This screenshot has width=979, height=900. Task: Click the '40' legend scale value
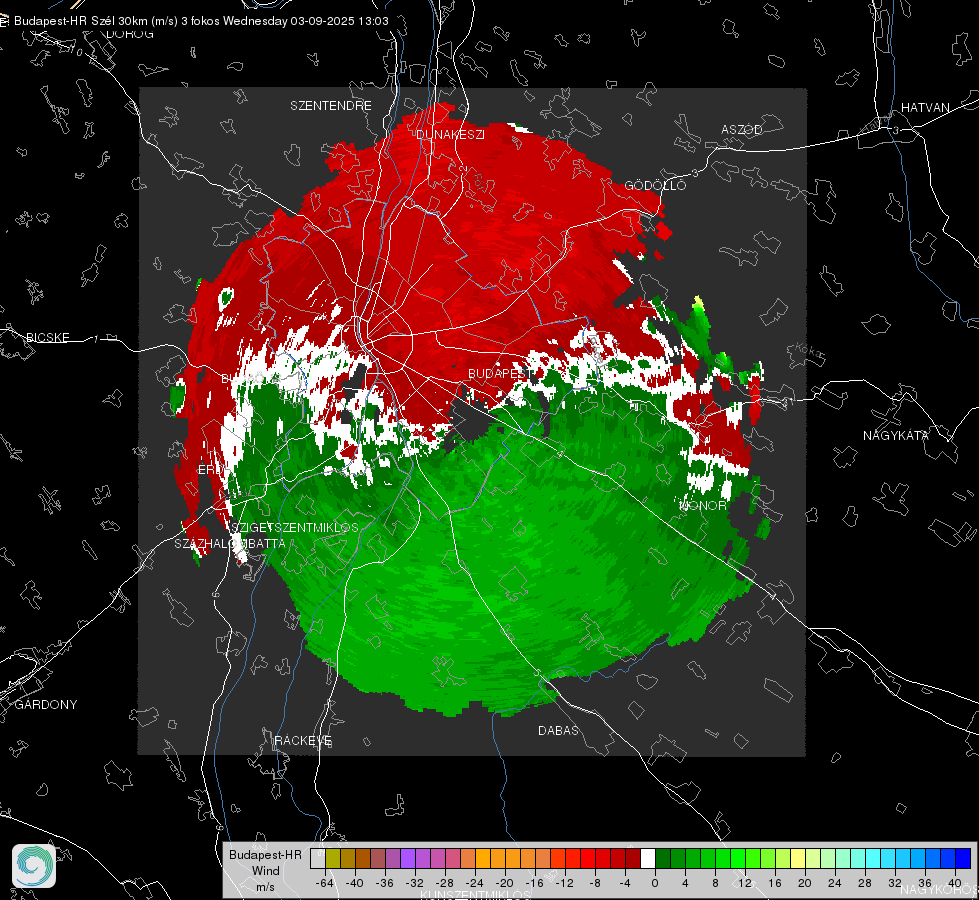955,883
